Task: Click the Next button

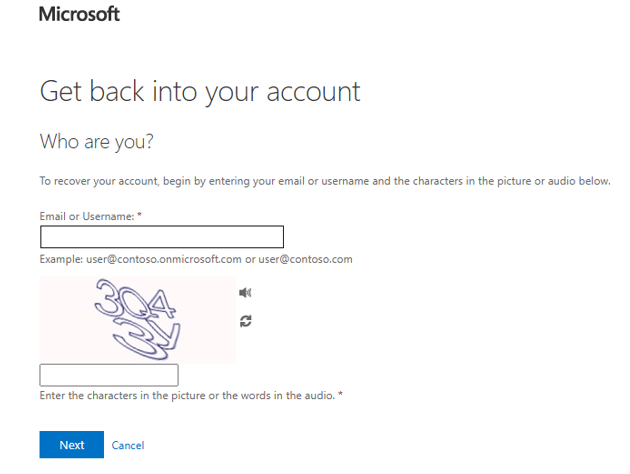Action: (x=72, y=445)
